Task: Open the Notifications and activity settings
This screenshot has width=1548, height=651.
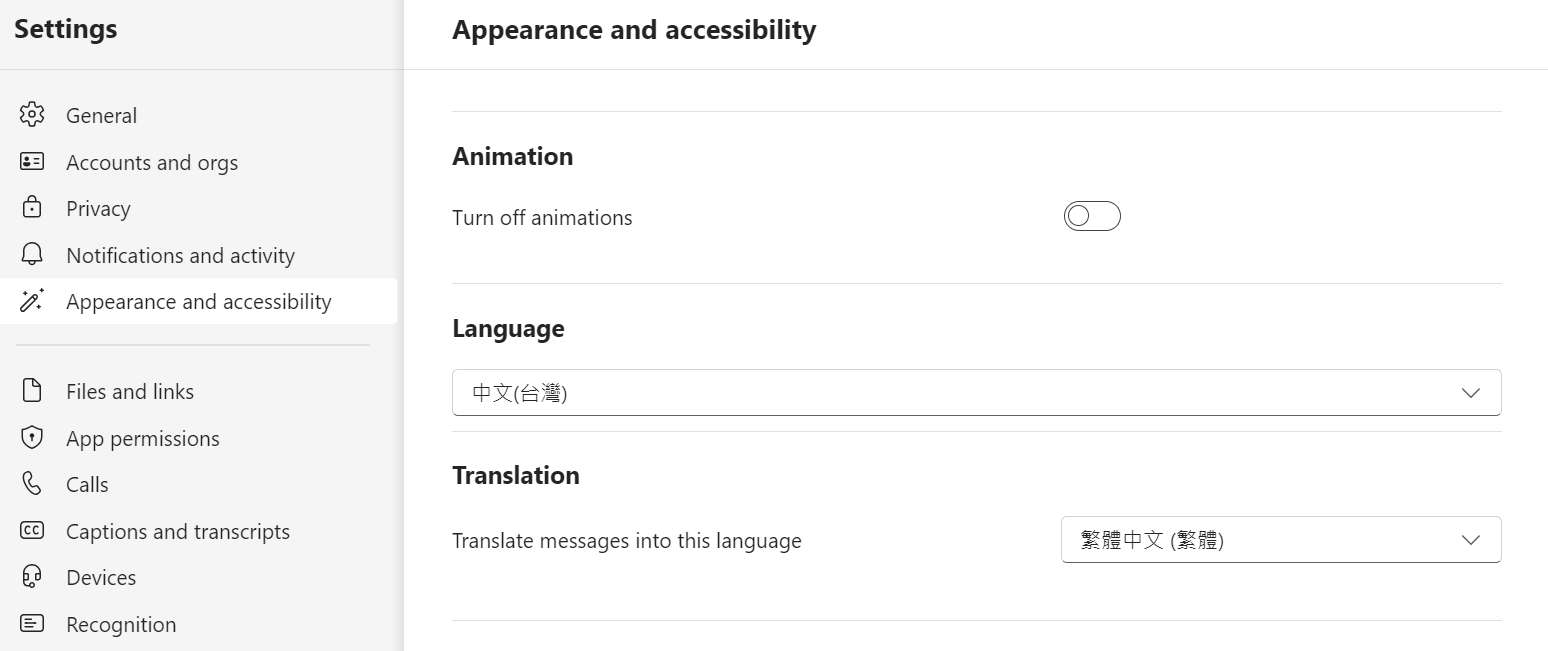Action: pyautogui.click(x=180, y=255)
